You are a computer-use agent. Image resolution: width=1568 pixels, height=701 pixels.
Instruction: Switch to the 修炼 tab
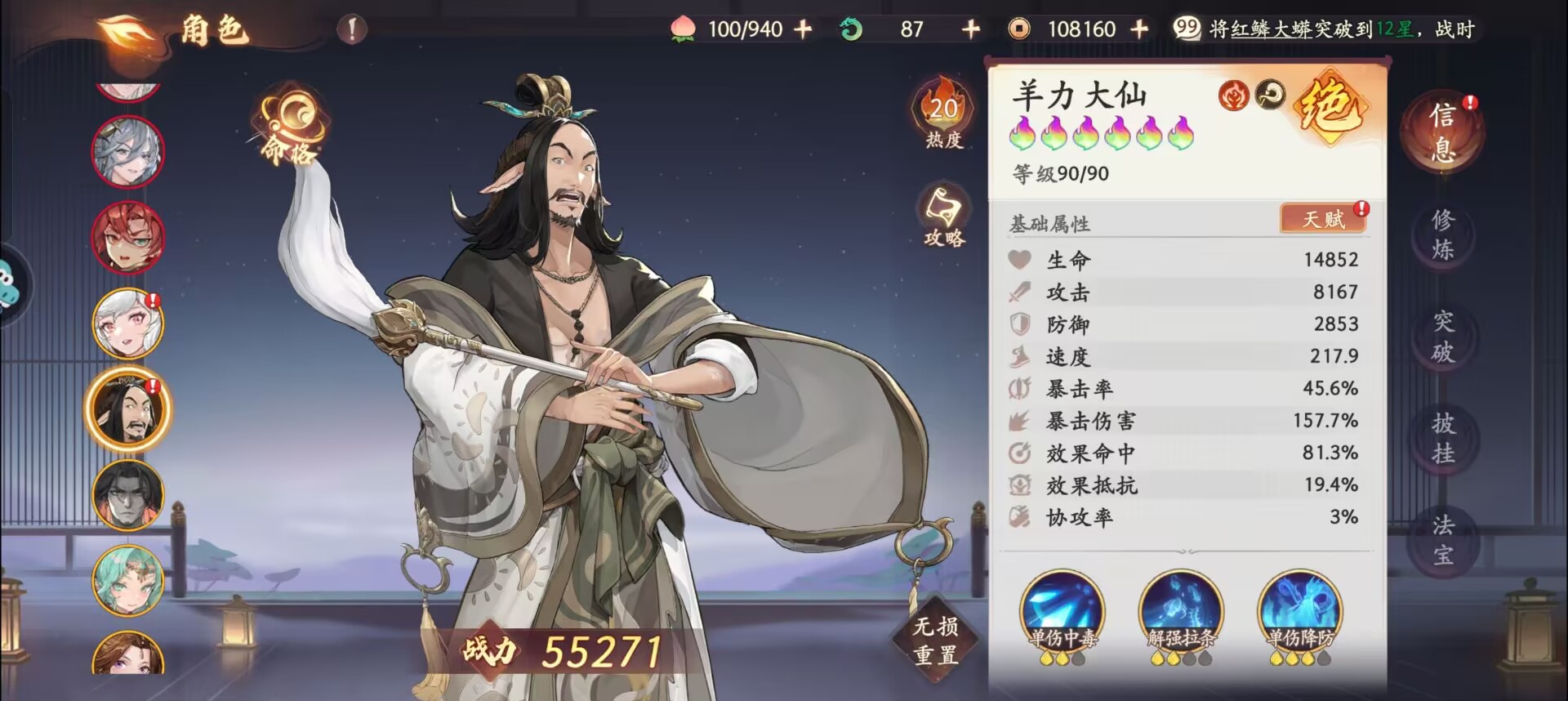[x=1443, y=234]
